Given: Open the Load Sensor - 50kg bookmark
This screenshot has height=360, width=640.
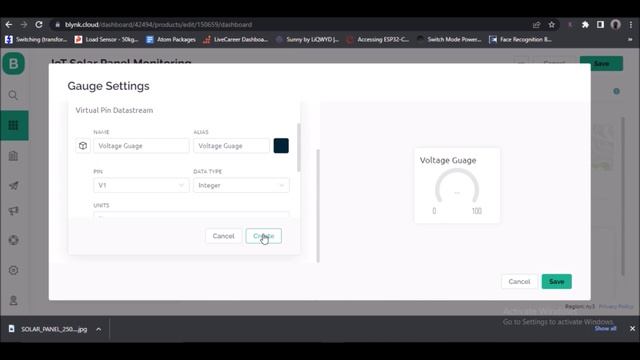Looking at the screenshot, I should [x=107, y=40].
